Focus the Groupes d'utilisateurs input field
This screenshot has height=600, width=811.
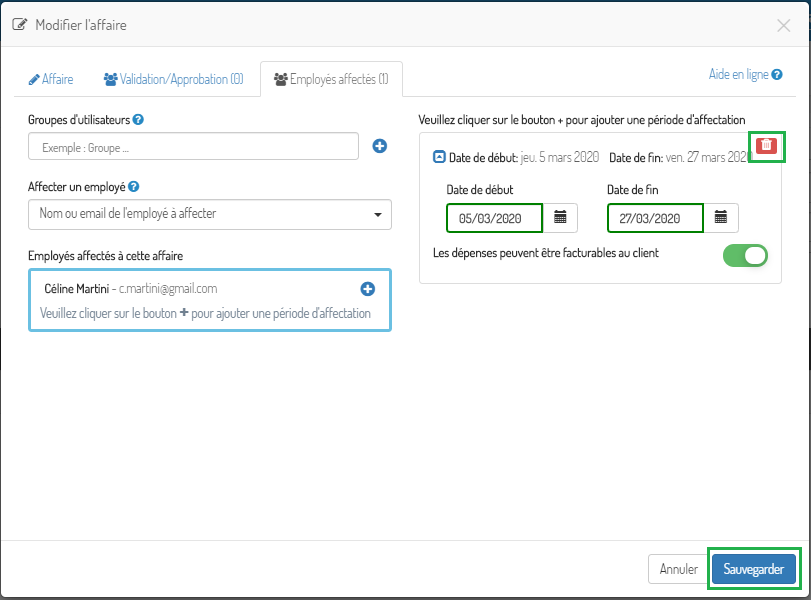point(193,146)
